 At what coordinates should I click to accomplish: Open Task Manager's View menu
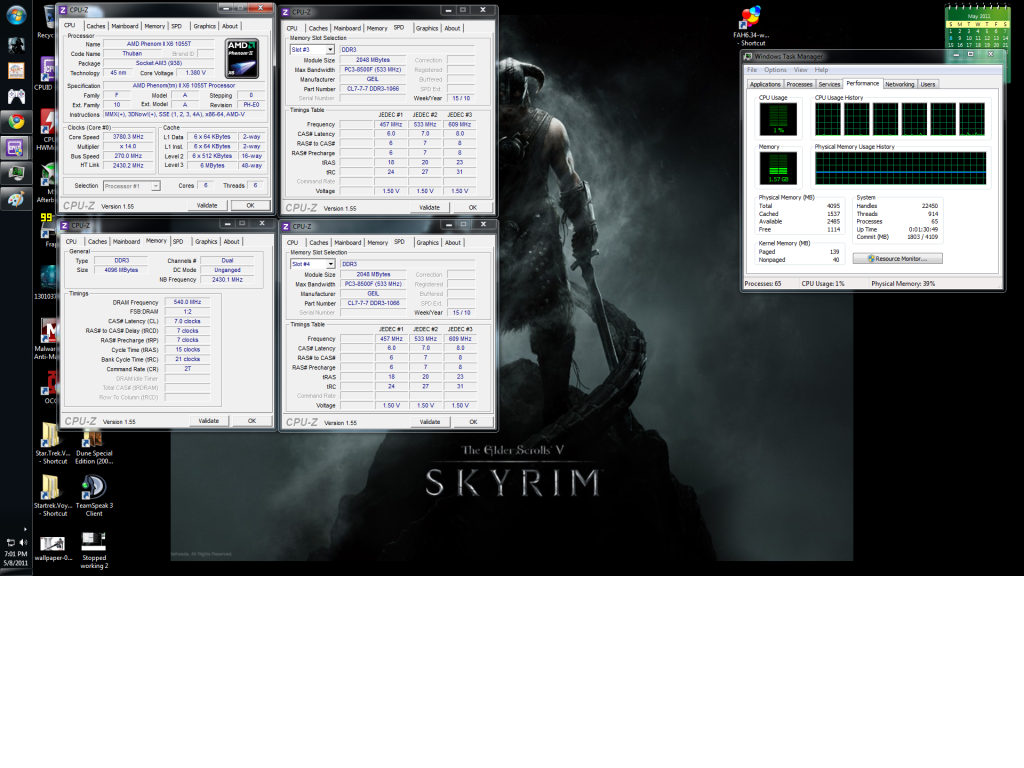click(801, 70)
